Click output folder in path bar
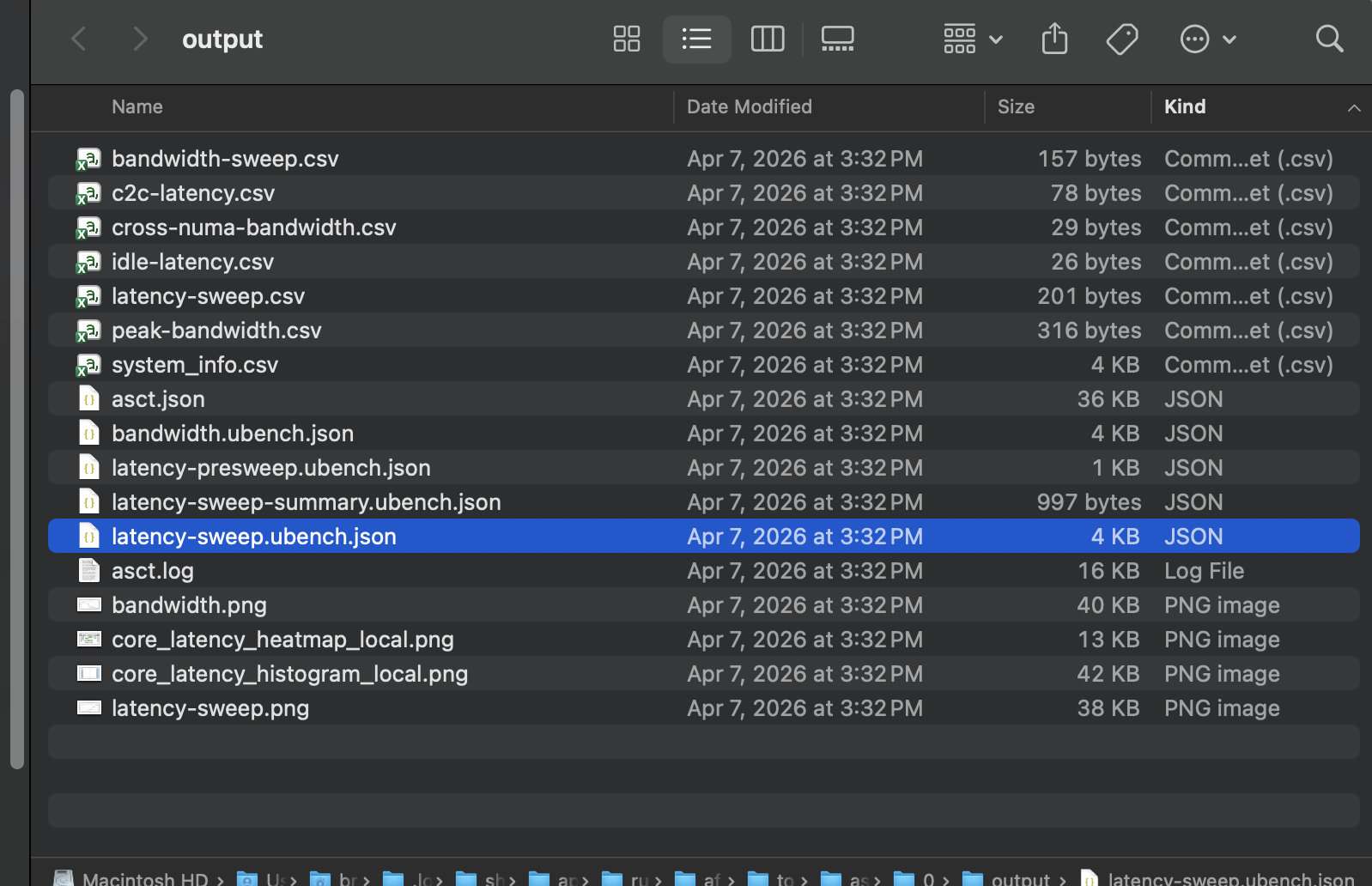1372x886 pixels. coord(1007,878)
